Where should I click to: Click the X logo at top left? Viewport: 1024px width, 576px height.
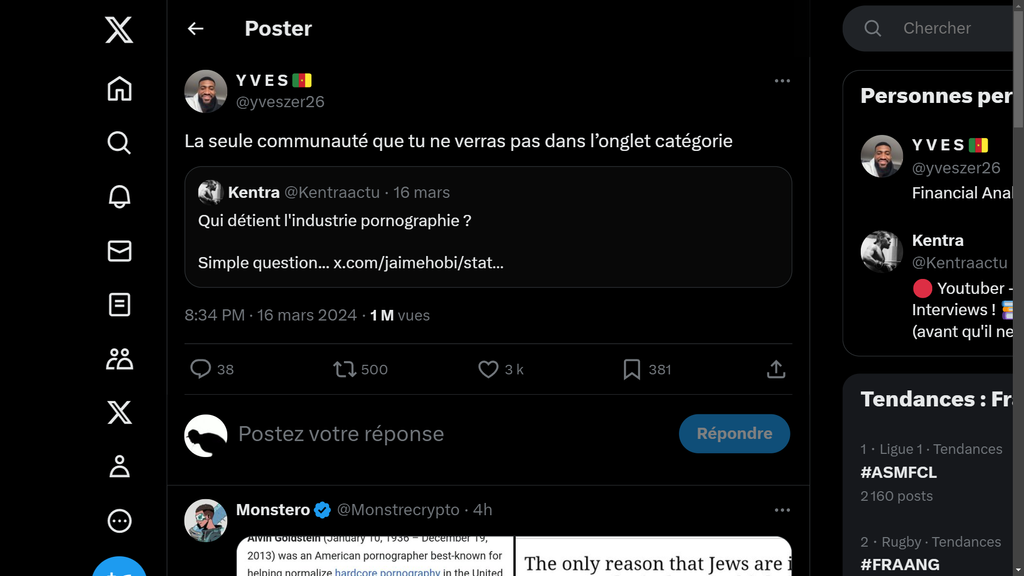pos(119,30)
